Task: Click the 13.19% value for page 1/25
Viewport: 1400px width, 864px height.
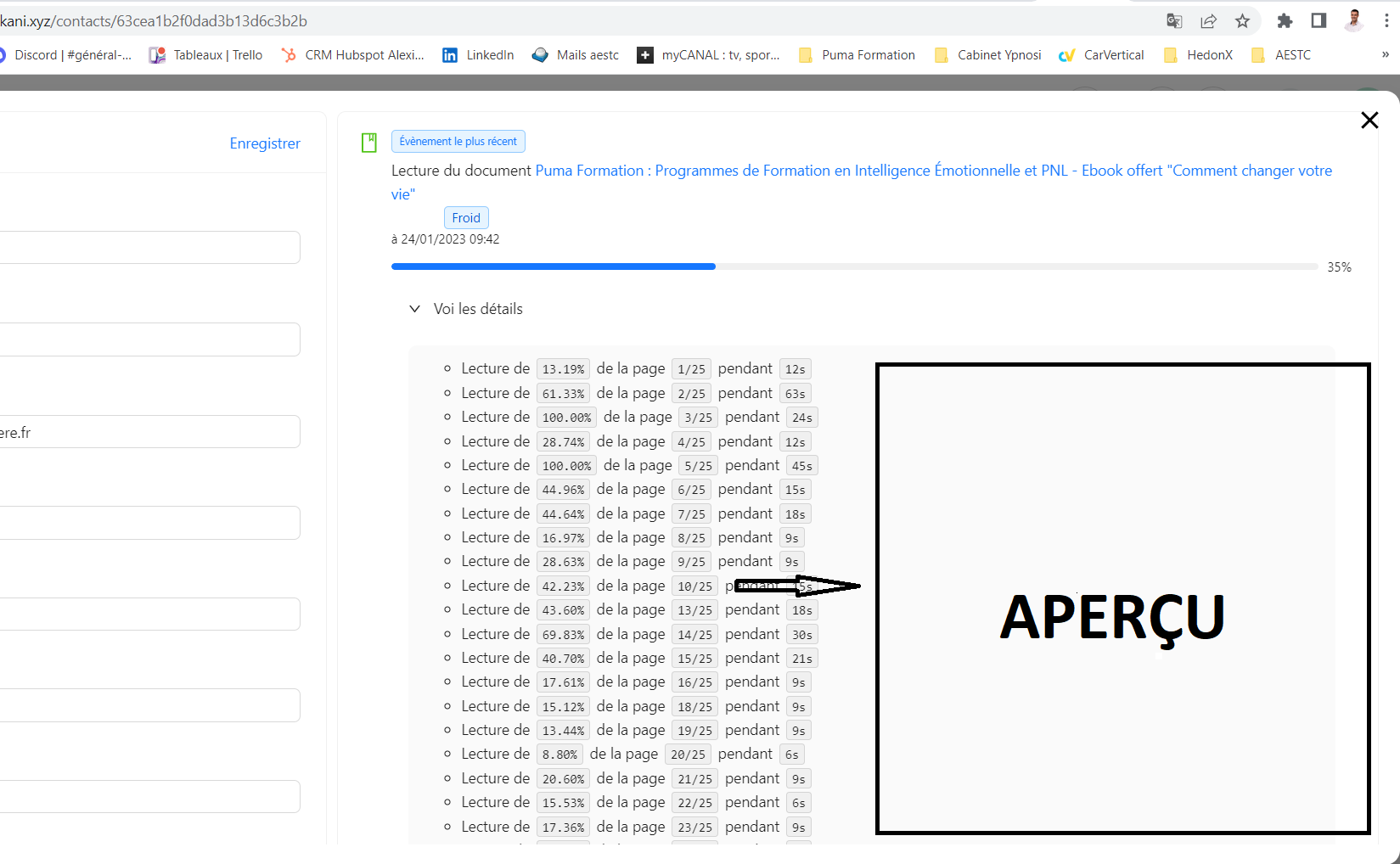Action: click(563, 369)
